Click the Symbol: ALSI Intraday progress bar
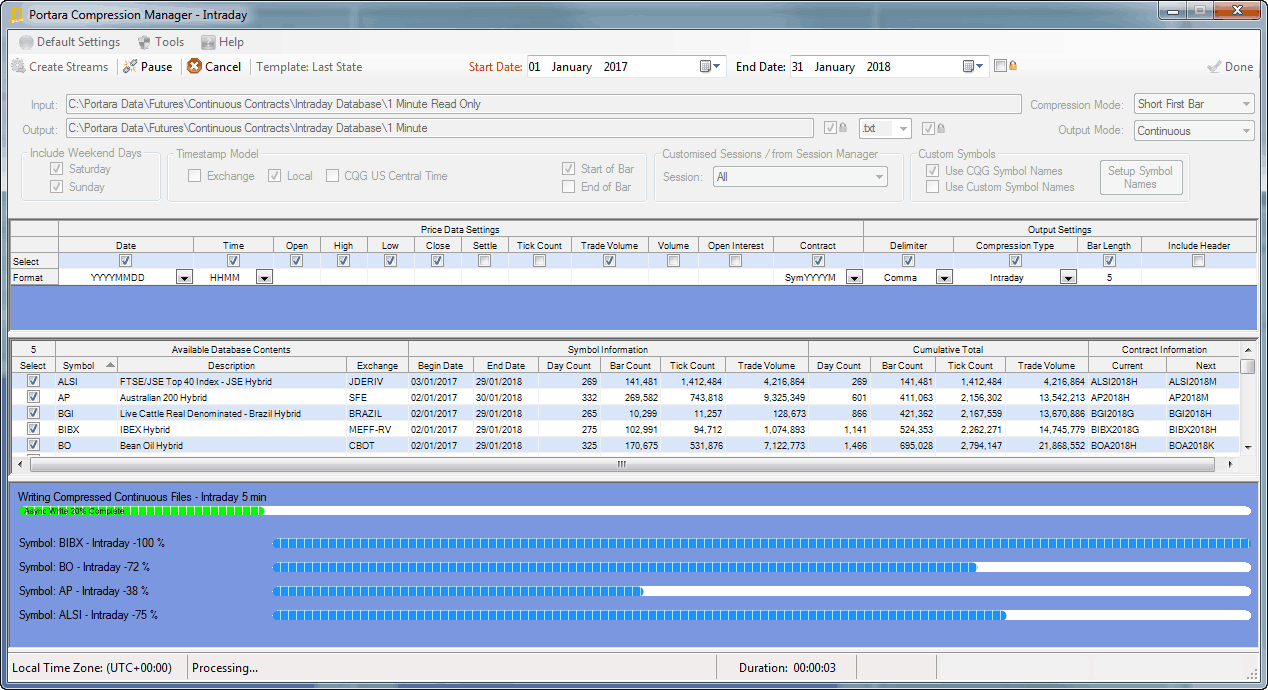Screen dimensions: 1268x690 [761, 615]
